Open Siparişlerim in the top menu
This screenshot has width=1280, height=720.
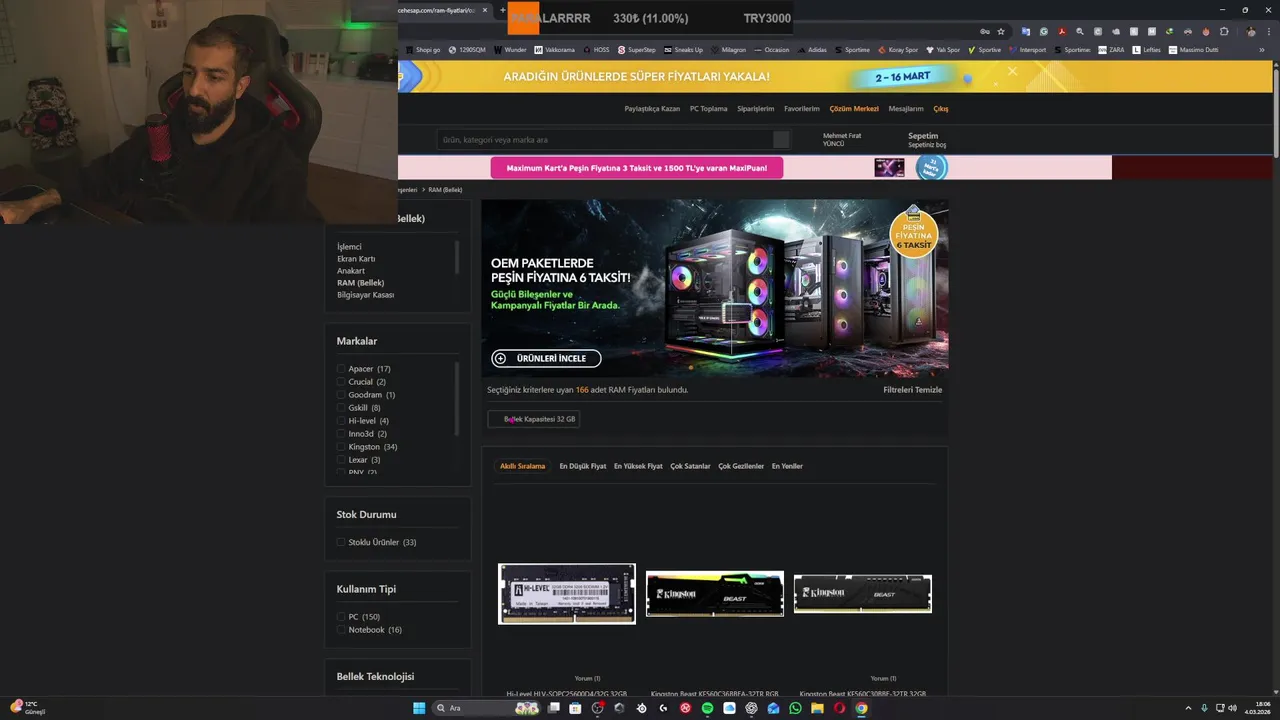pos(756,109)
